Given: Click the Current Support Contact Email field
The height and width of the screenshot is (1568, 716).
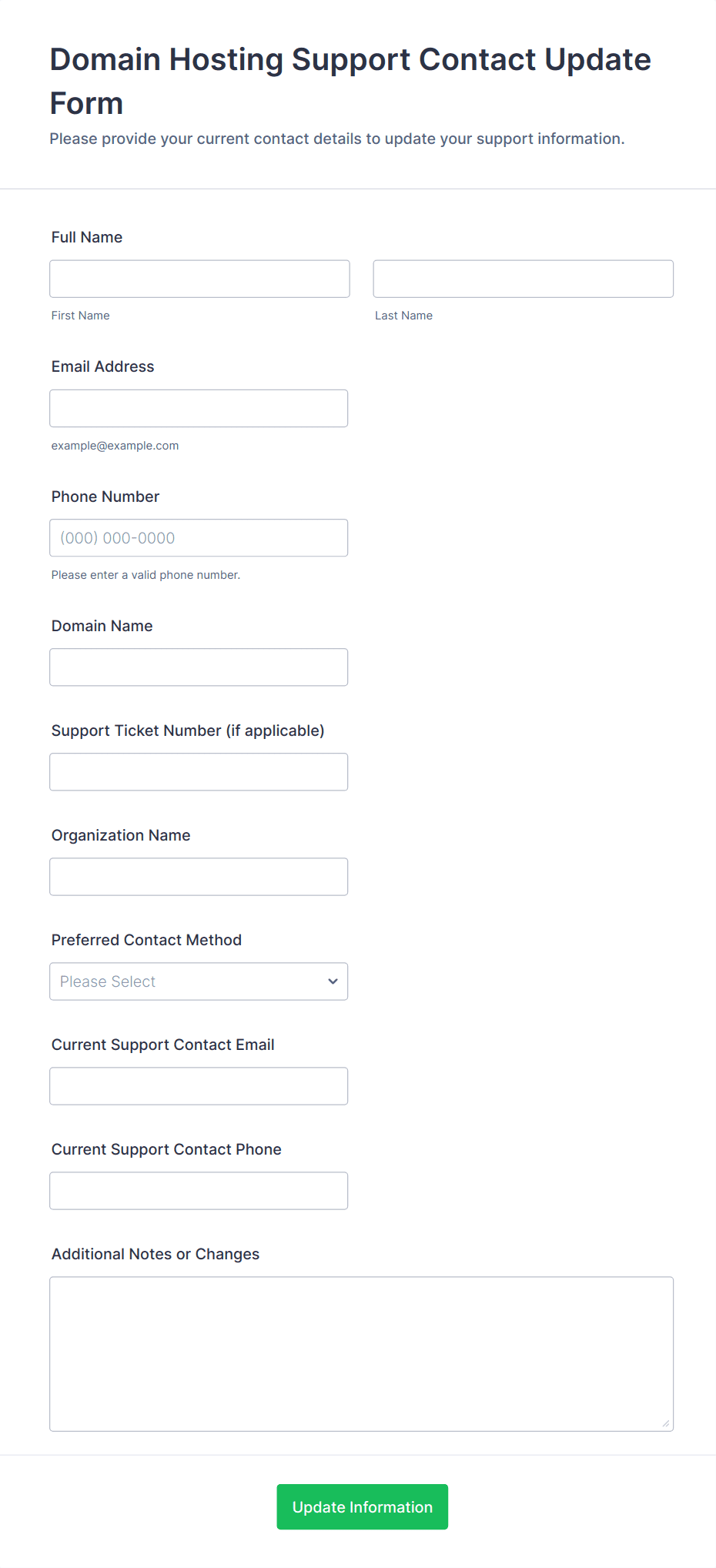Looking at the screenshot, I should [199, 1086].
